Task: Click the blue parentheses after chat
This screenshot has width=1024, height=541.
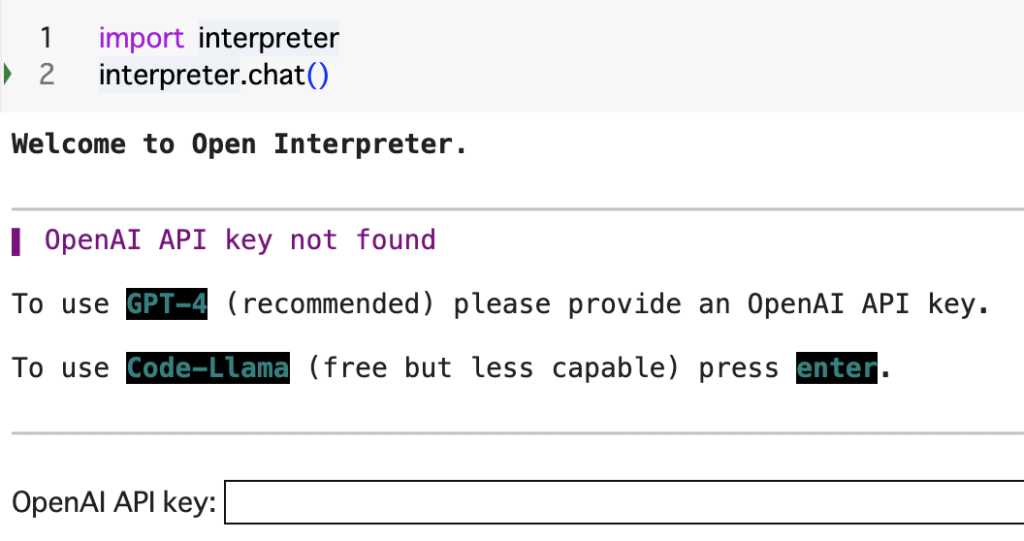Action: (317, 75)
